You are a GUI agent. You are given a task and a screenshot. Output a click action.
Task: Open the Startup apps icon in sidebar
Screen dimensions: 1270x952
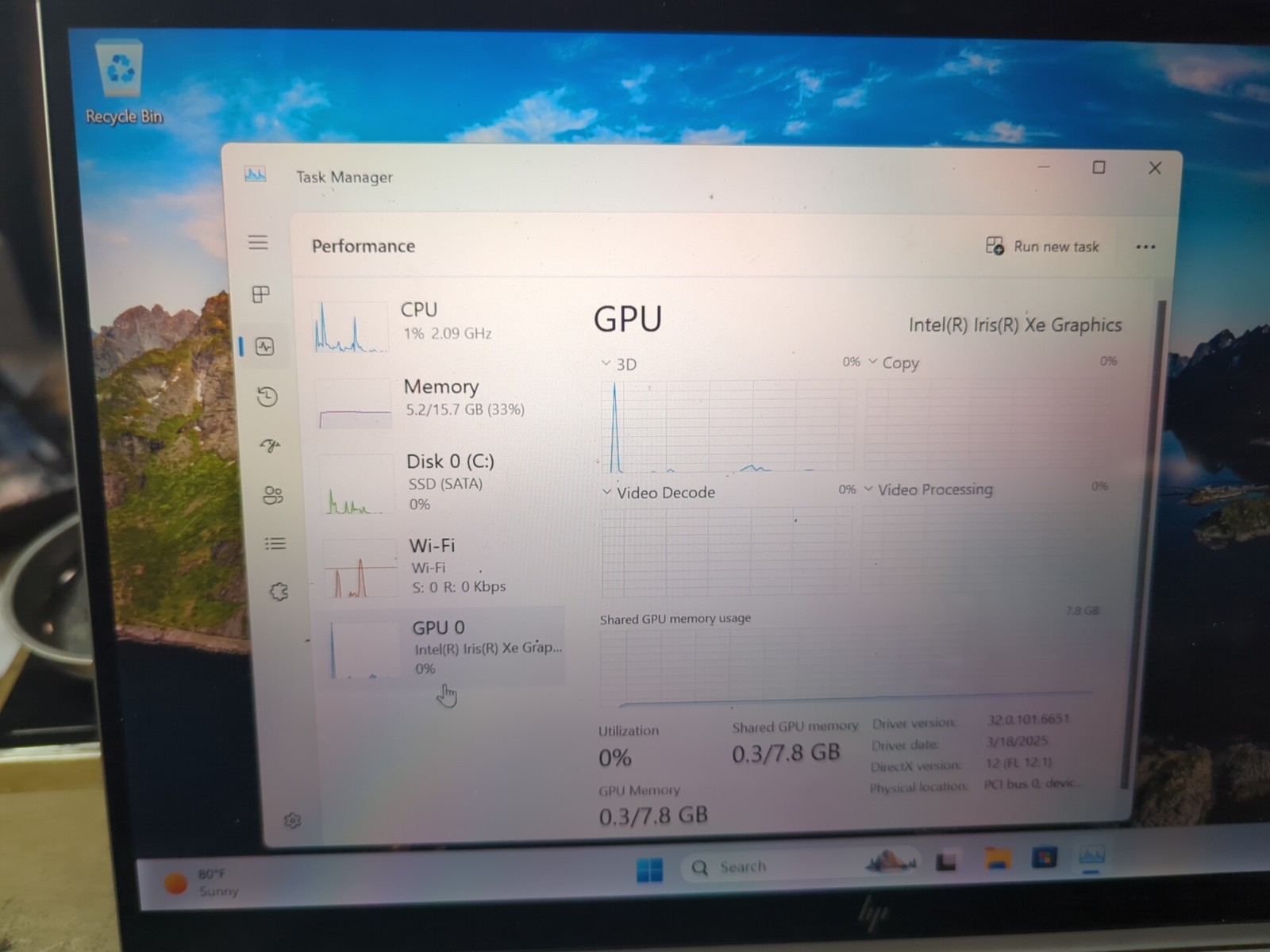[271, 445]
